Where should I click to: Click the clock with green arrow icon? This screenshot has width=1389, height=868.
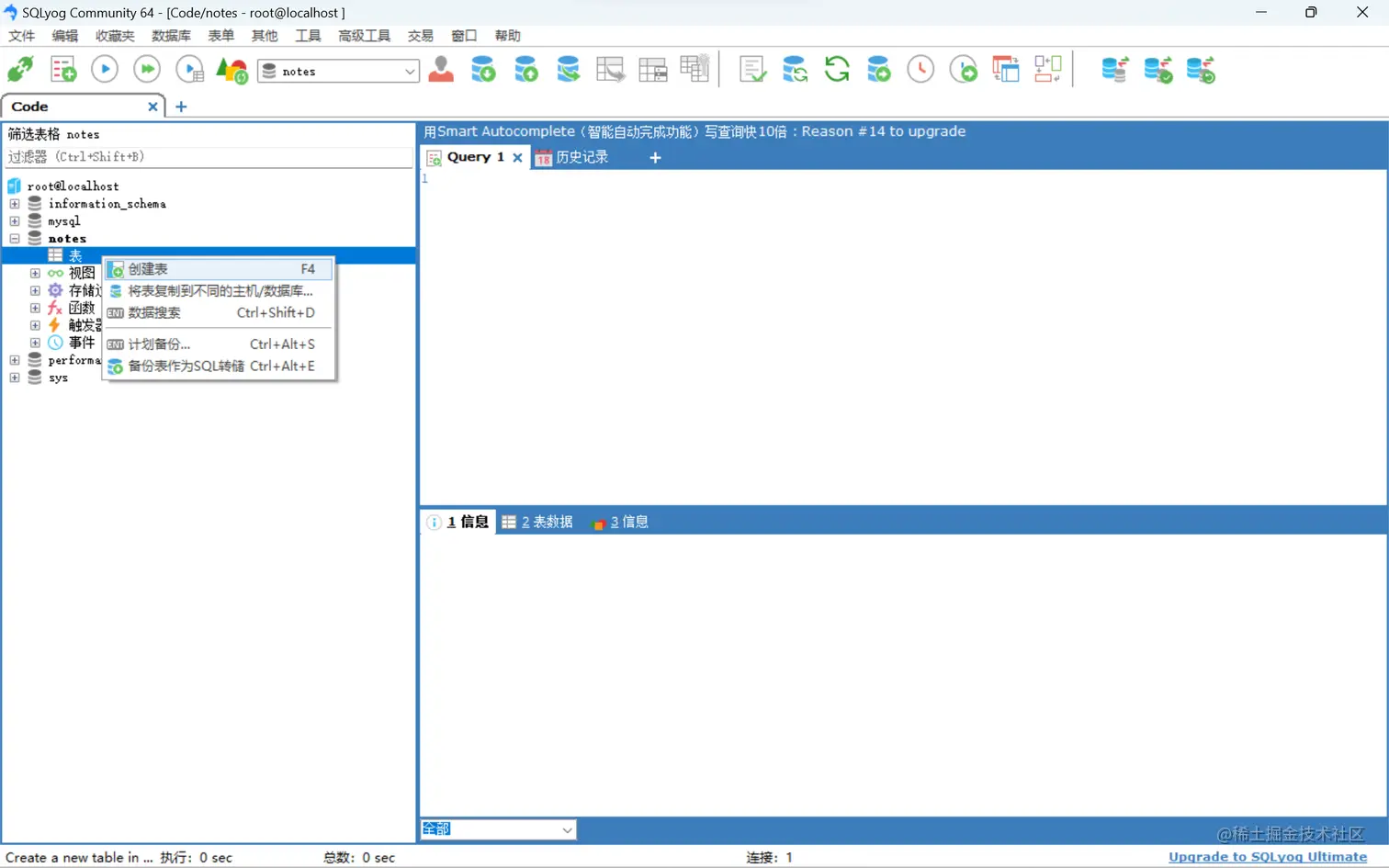click(x=964, y=70)
